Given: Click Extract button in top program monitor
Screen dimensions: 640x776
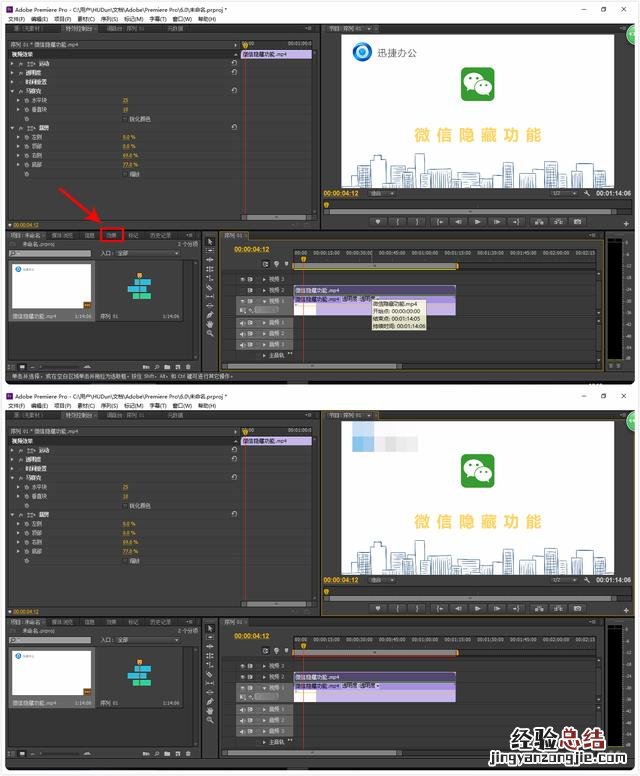Looking at the screenshot, I should coord(558,222).
